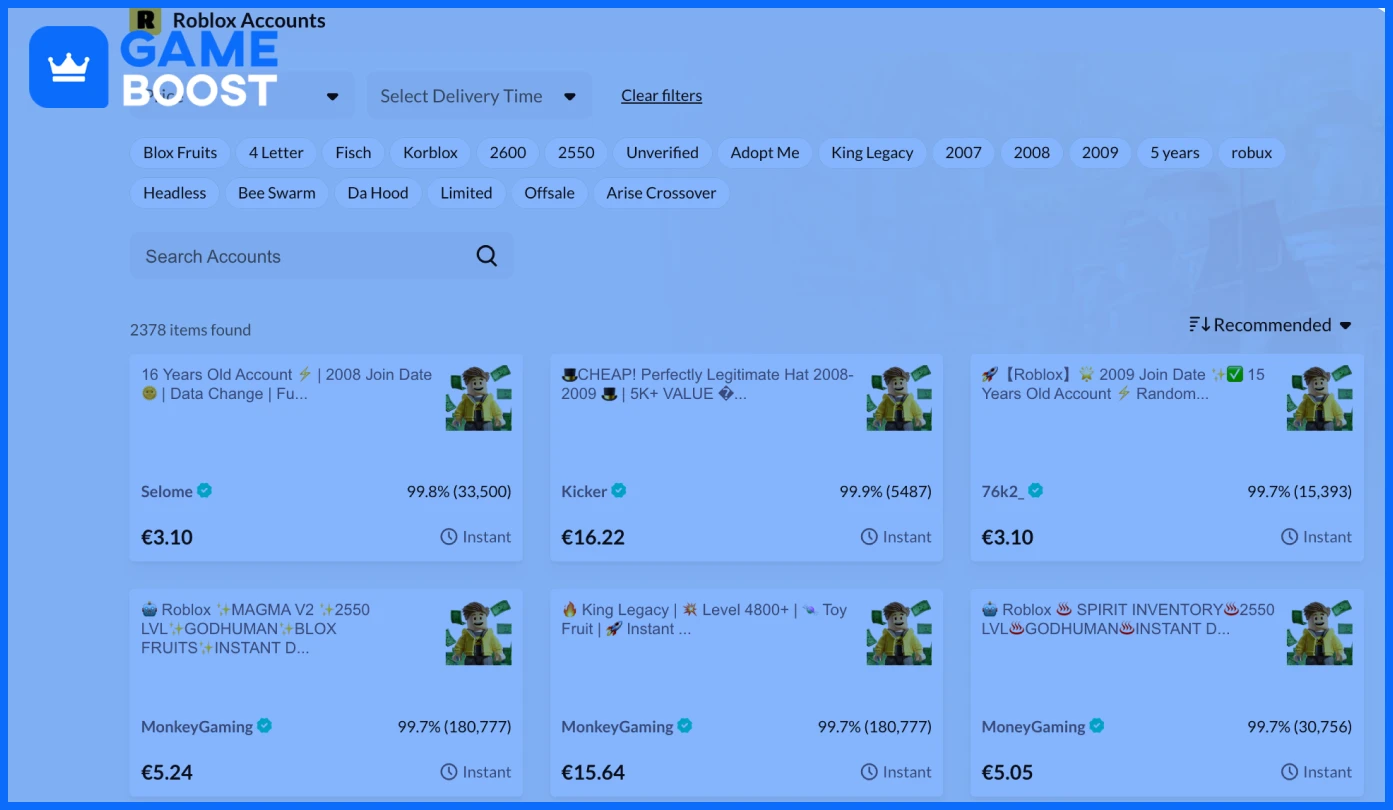Toggle the 2600 filter tag
This screenshot has height=810, width=1393.
pyautogui.click(x=508, y=153)
